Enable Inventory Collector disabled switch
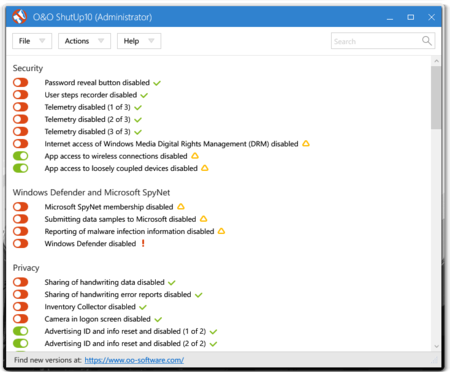 point(21,306)
